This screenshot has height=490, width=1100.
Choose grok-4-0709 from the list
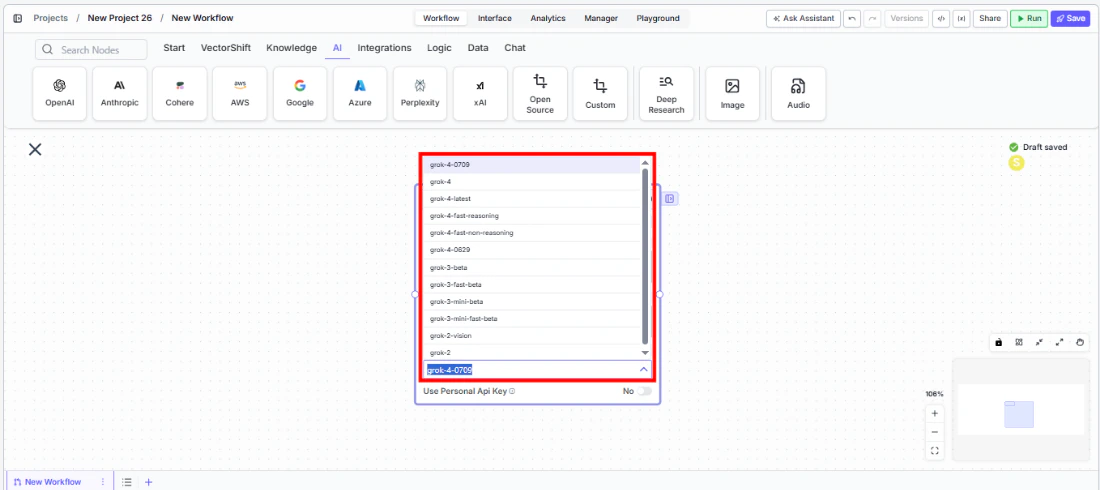click(x=532, y=165)
